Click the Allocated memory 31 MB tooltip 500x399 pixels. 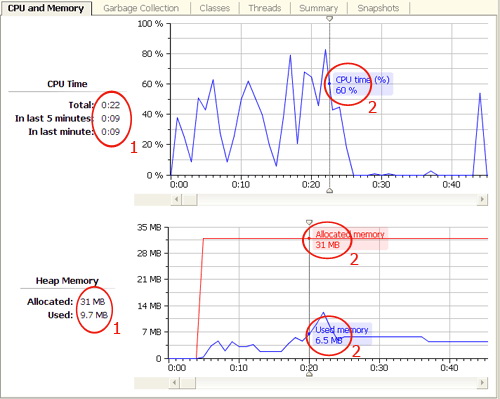350,239
